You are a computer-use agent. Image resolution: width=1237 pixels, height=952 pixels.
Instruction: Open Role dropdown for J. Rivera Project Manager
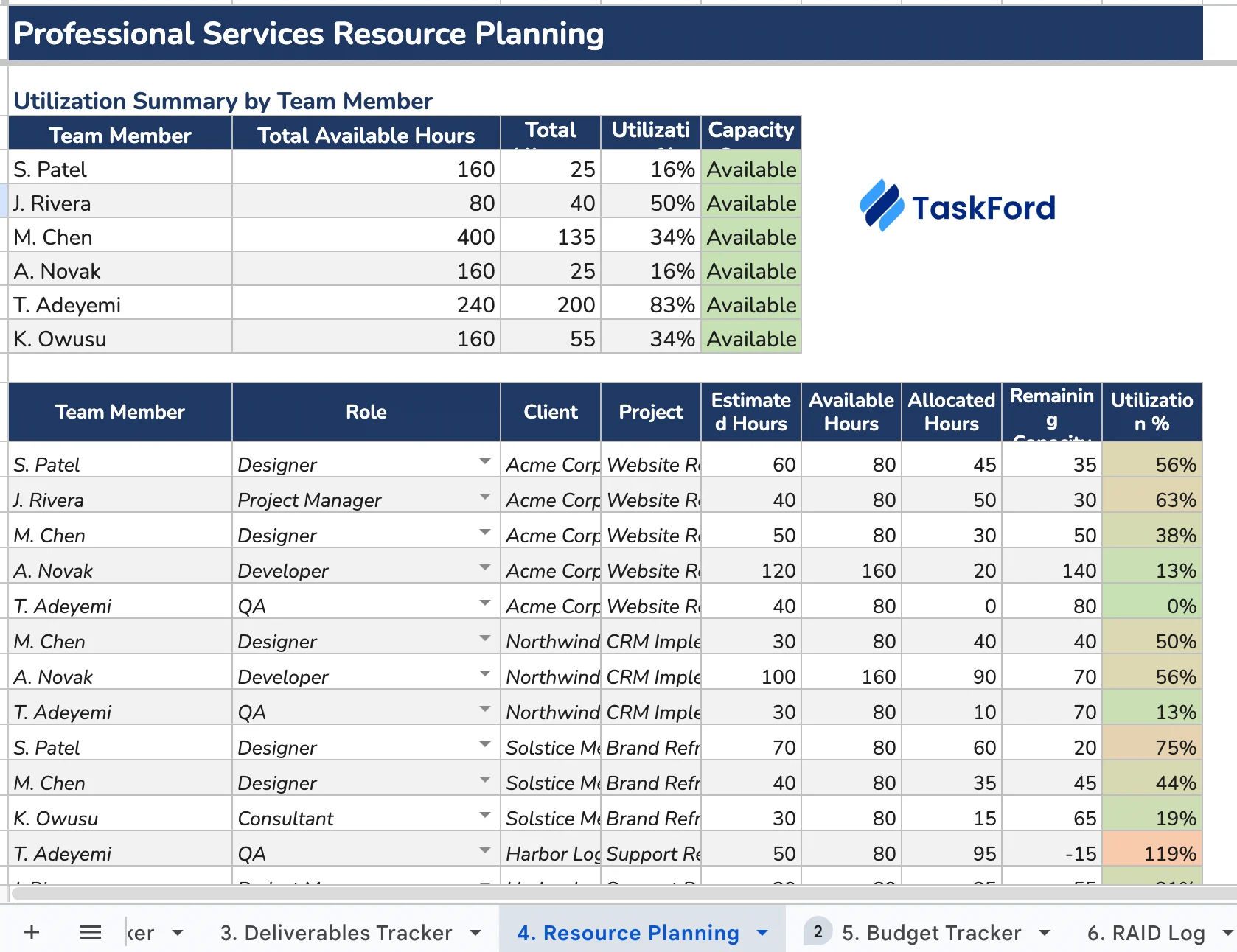484,497
